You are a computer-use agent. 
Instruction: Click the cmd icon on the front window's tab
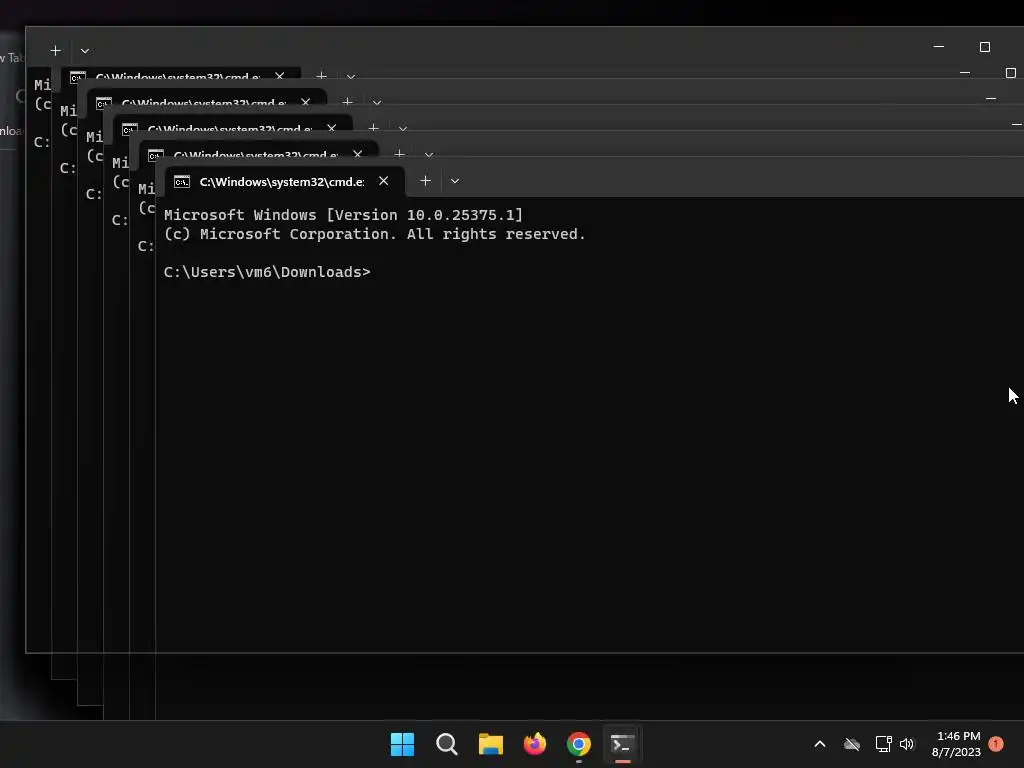point(182,182)
